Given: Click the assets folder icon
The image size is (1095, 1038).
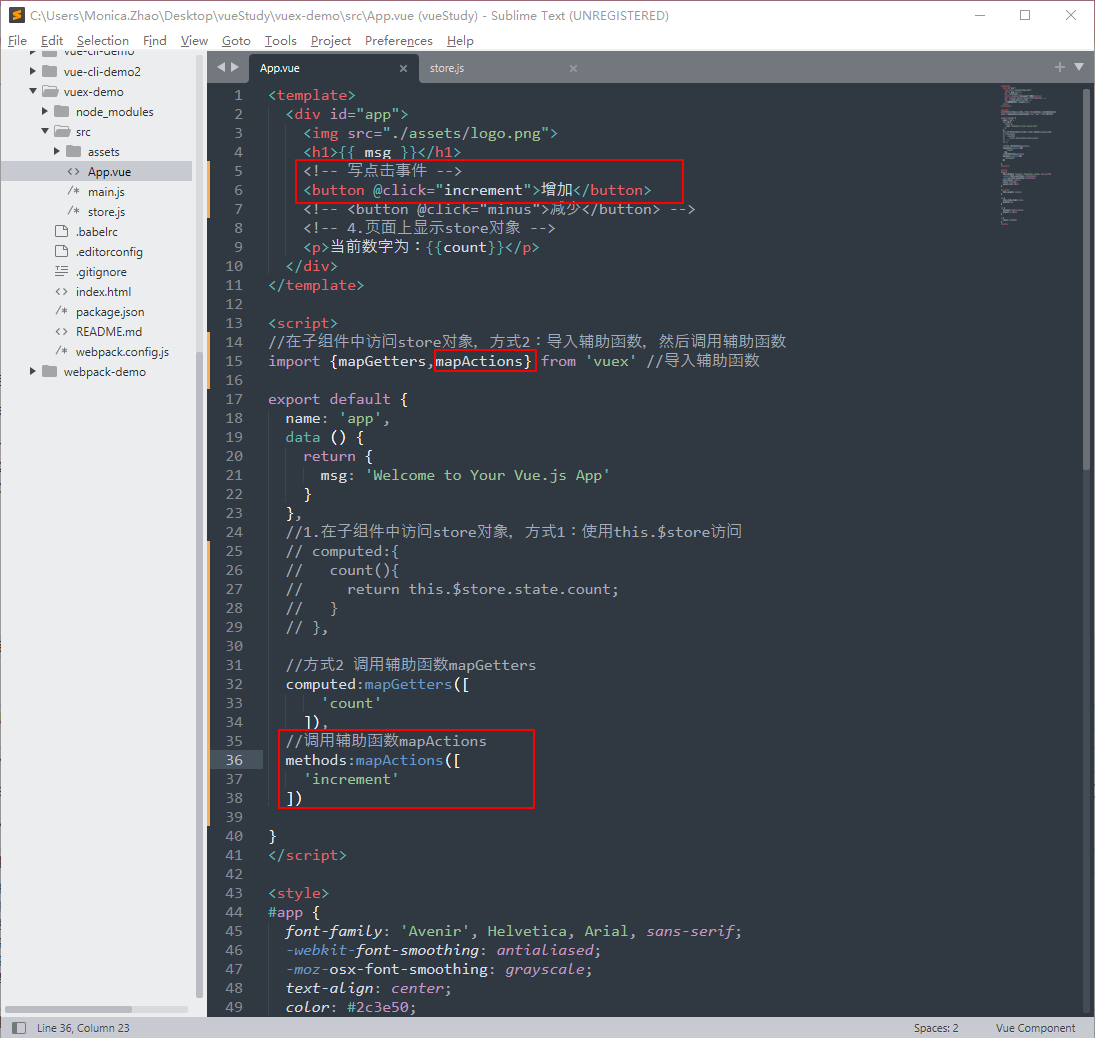Looking at the screenshot, I should (74, 152).
